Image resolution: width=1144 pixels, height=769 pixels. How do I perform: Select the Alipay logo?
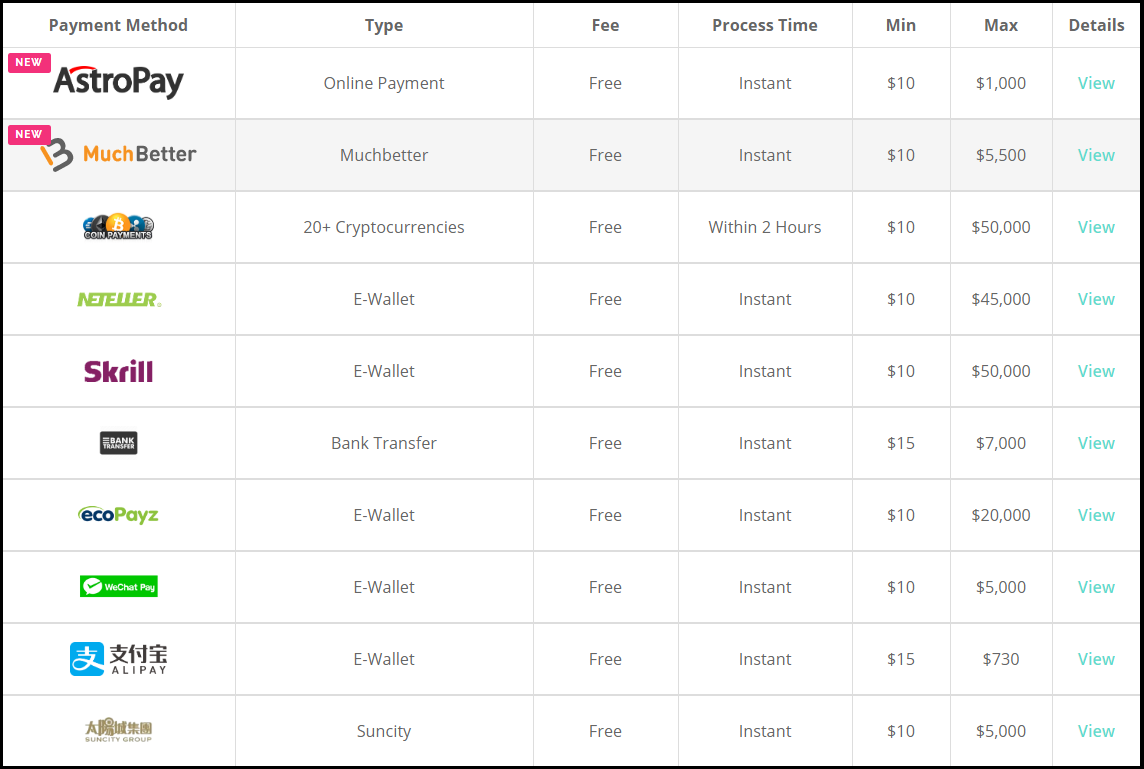click(118, 659)
